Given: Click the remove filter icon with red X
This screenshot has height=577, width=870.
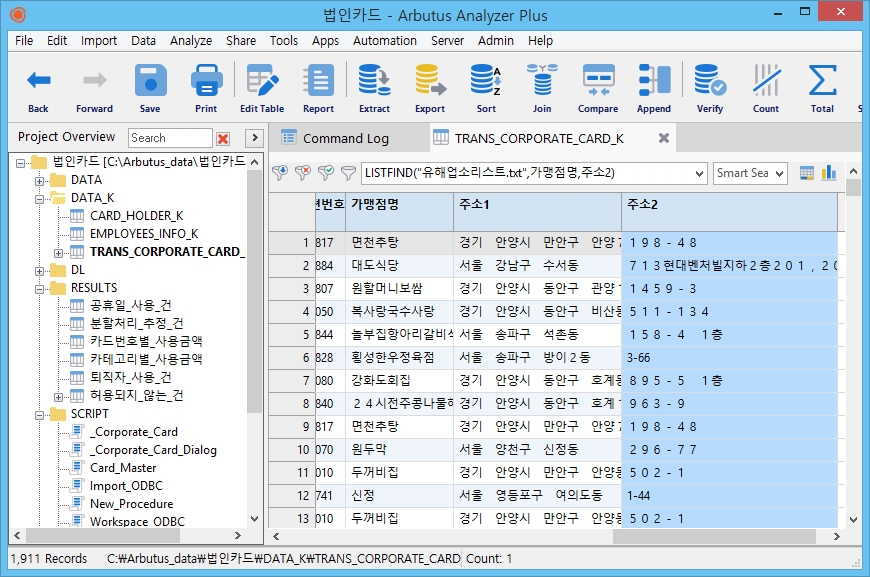Looking at the screenshot, I should [302, 173].
